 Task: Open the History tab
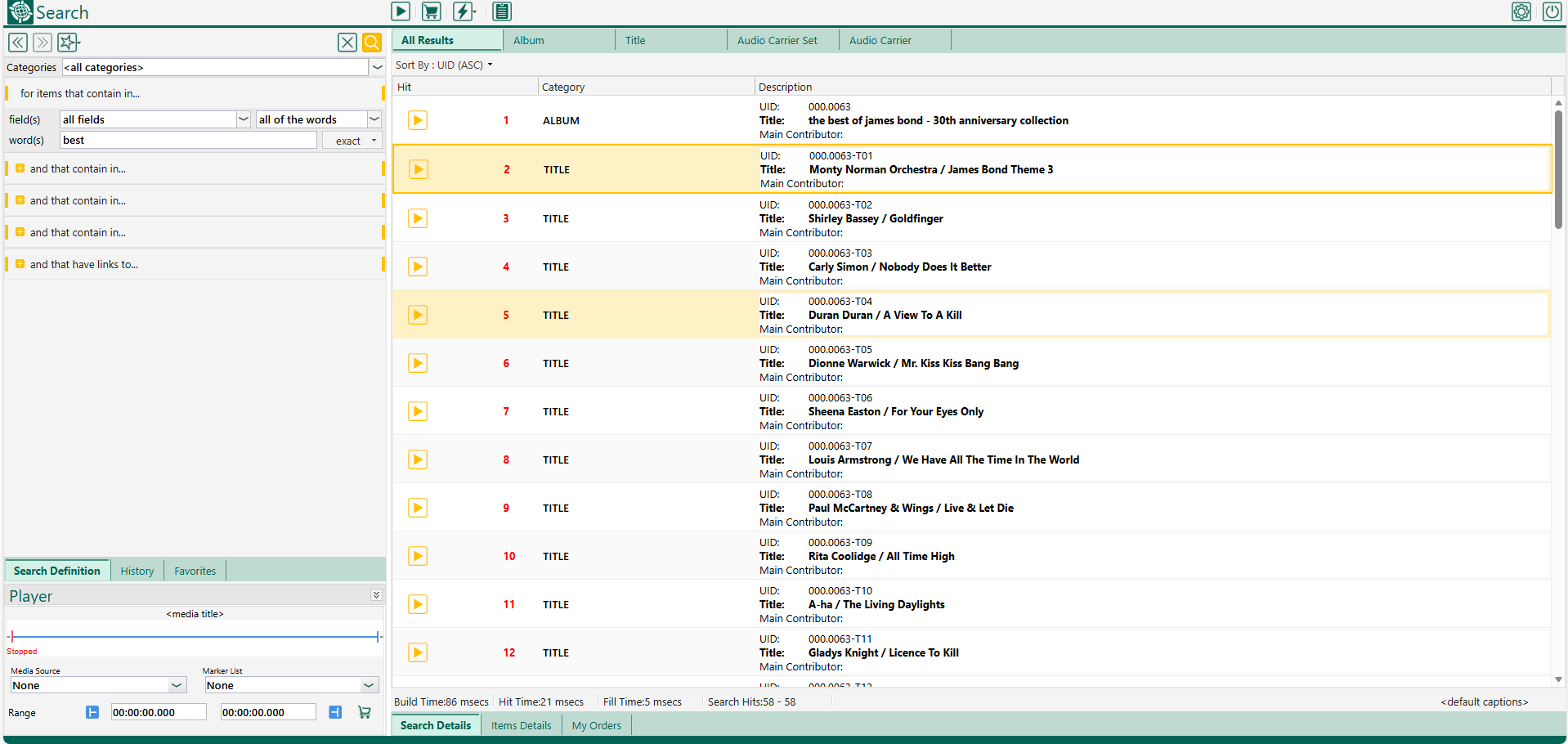tap(137, 571)
